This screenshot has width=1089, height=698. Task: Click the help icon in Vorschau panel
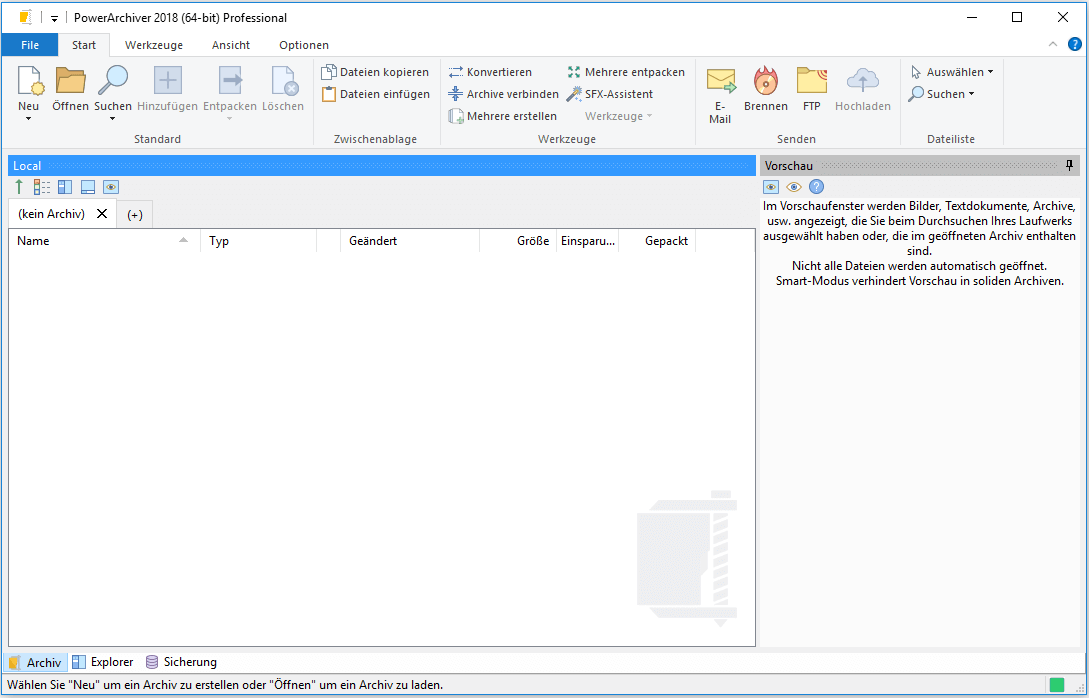[x=816, y=187]
